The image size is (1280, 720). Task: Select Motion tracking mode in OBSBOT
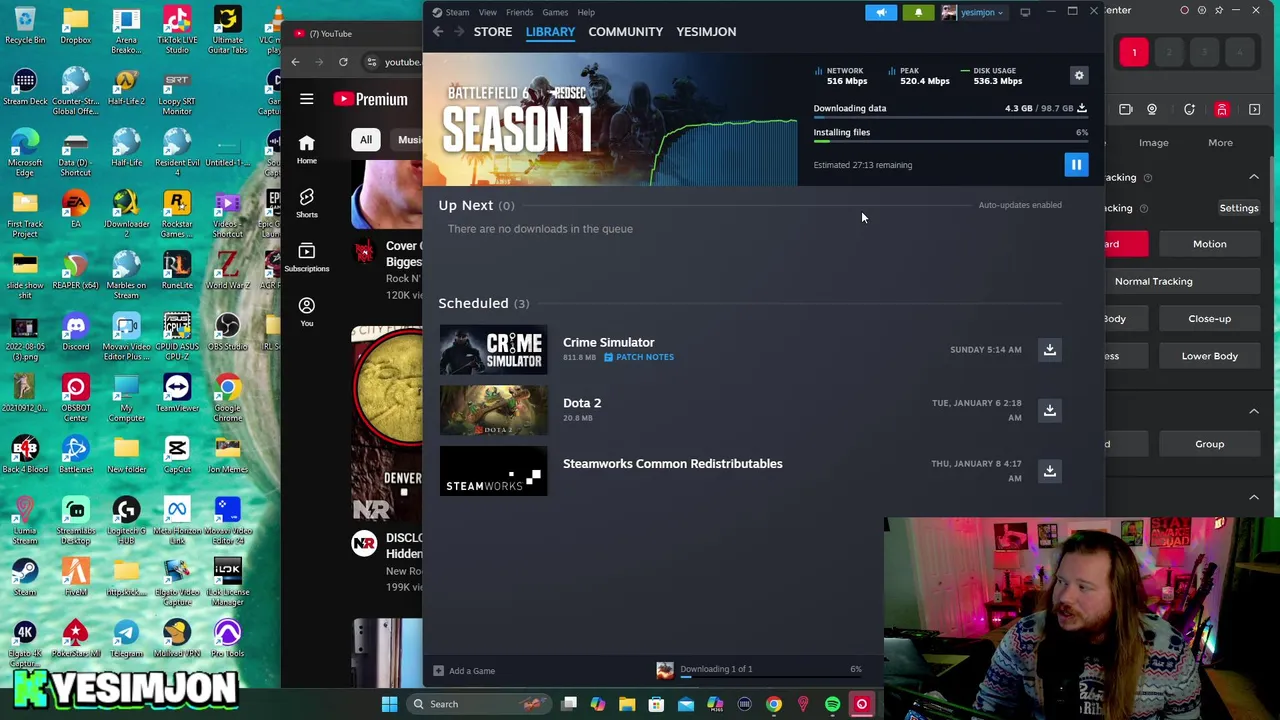tap(1209, 244)
